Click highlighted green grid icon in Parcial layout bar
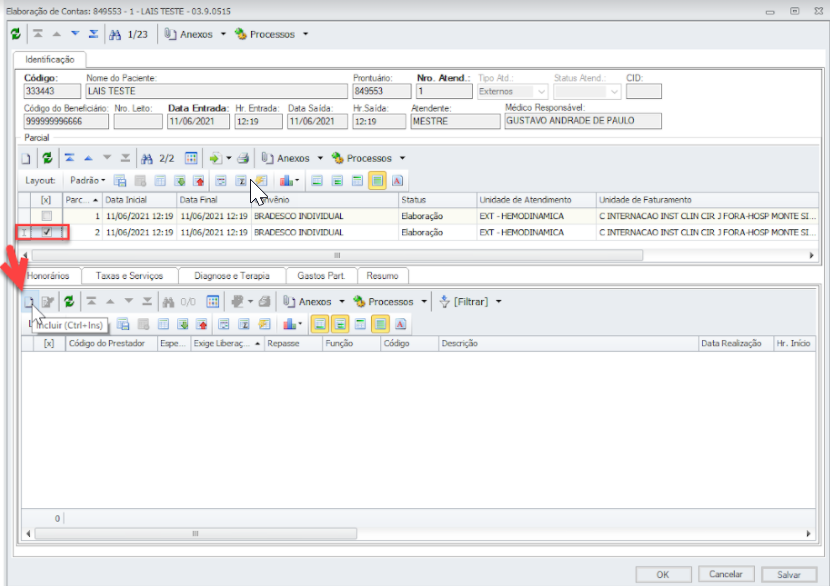Screen dimensions: 830x586 (x=377, y=181)
